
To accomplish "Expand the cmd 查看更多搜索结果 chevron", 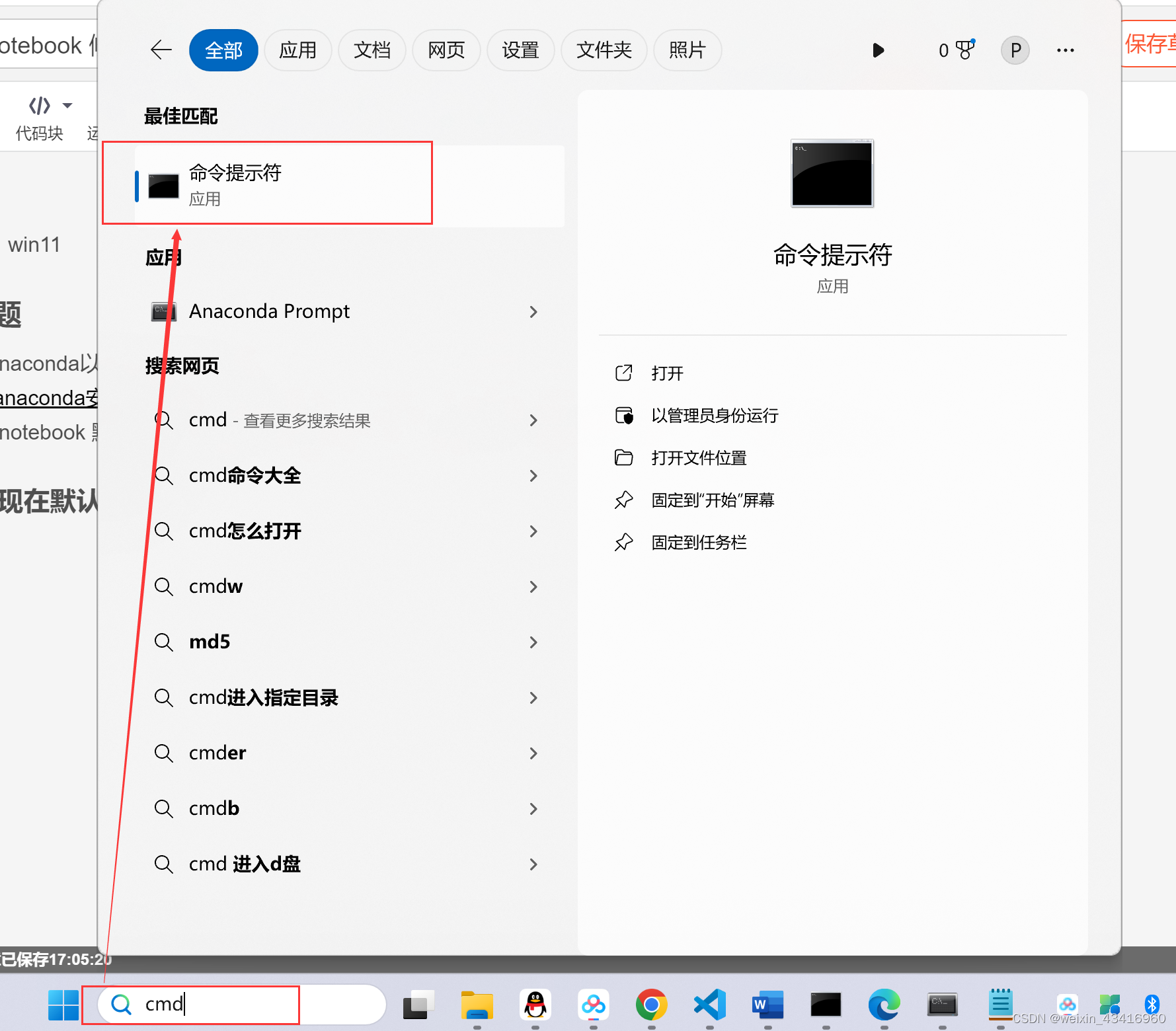I will [533, 420].
